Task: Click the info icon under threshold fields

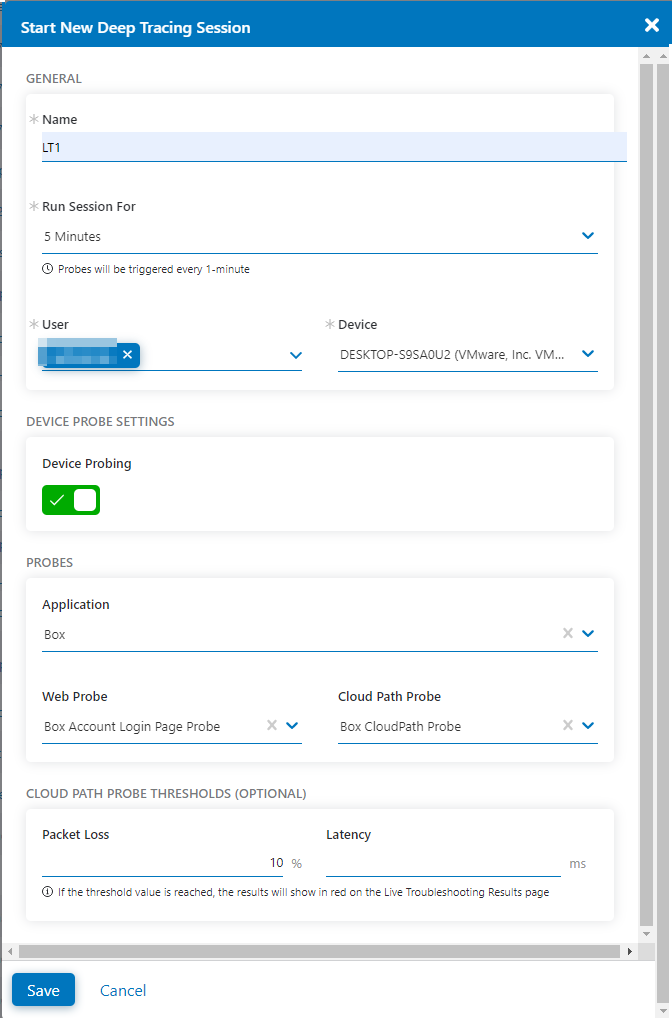Action: click(47, 893)
